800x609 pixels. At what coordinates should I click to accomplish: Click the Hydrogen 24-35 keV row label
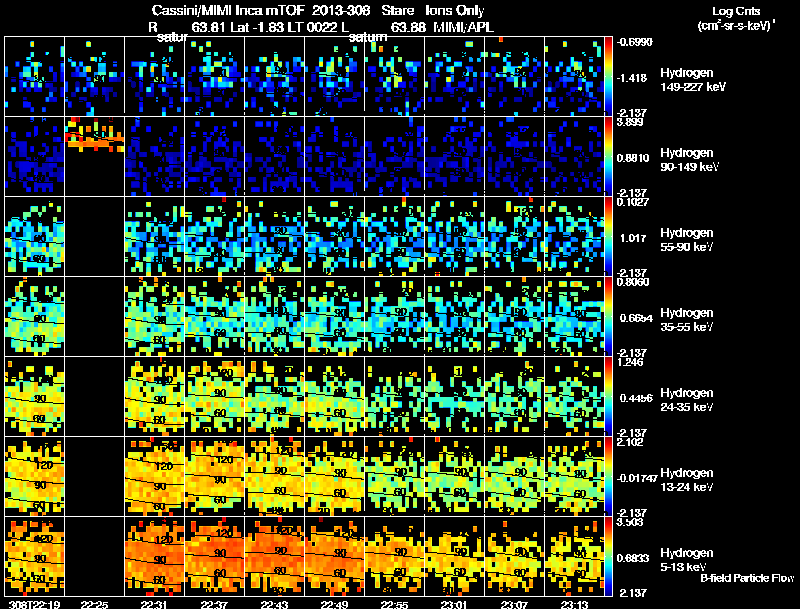coord(687,400)
